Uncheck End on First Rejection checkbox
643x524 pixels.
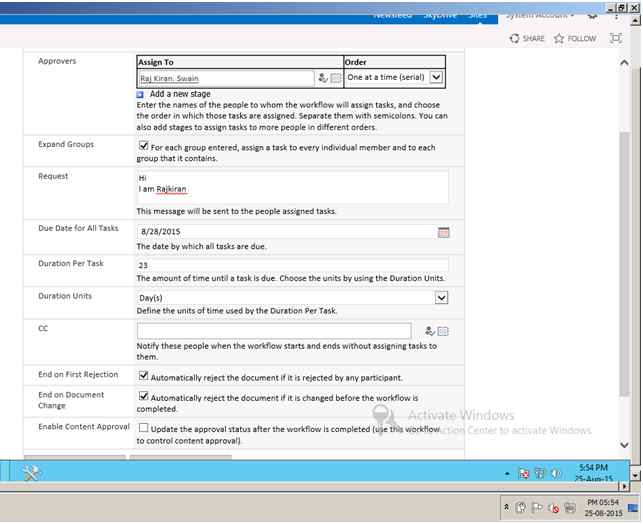point(144,375)
